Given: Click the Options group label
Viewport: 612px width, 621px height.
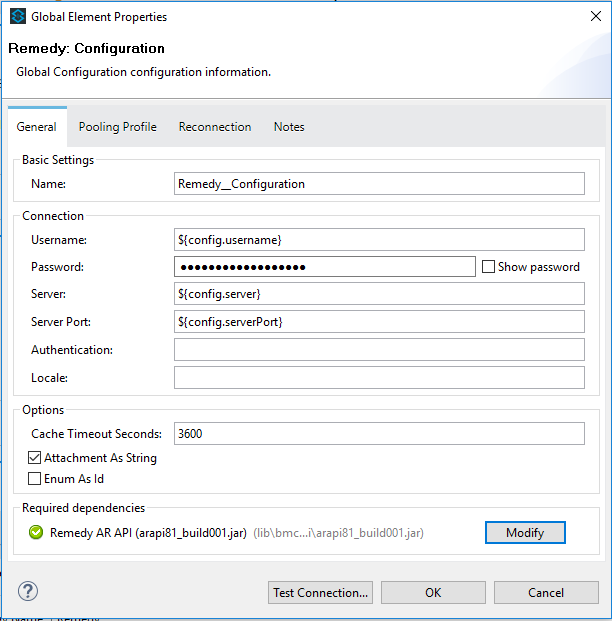Looking at the screenshot, I should 43,410.
